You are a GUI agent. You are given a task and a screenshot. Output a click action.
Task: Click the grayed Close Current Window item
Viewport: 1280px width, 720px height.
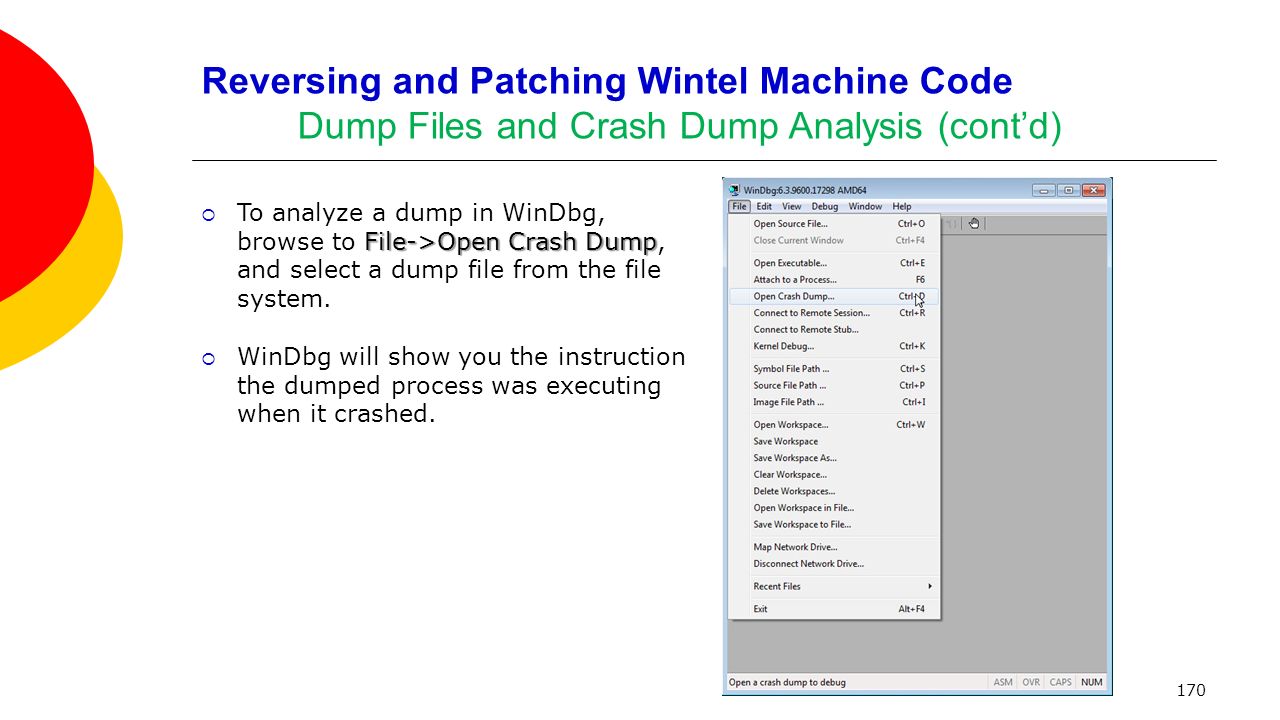[835, 240]
